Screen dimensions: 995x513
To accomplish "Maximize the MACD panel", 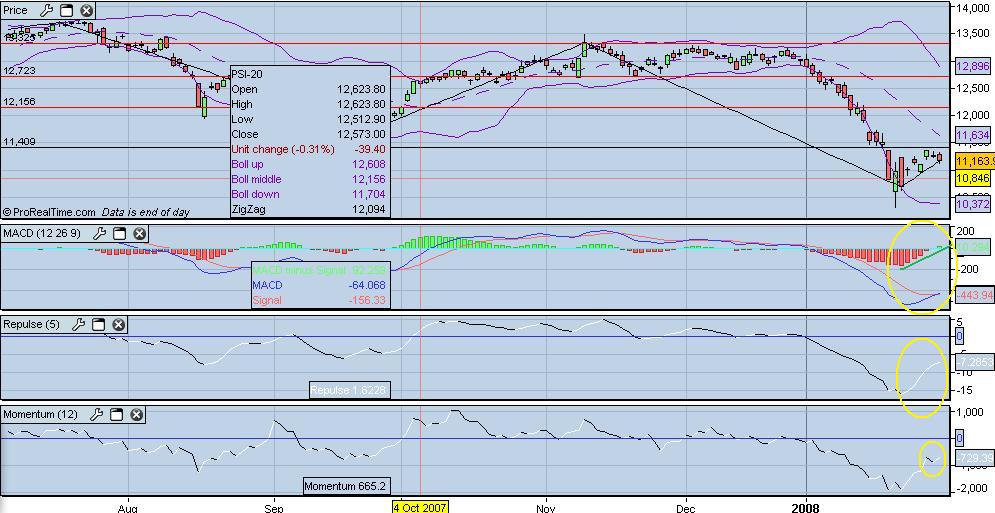I will point(119,234).
